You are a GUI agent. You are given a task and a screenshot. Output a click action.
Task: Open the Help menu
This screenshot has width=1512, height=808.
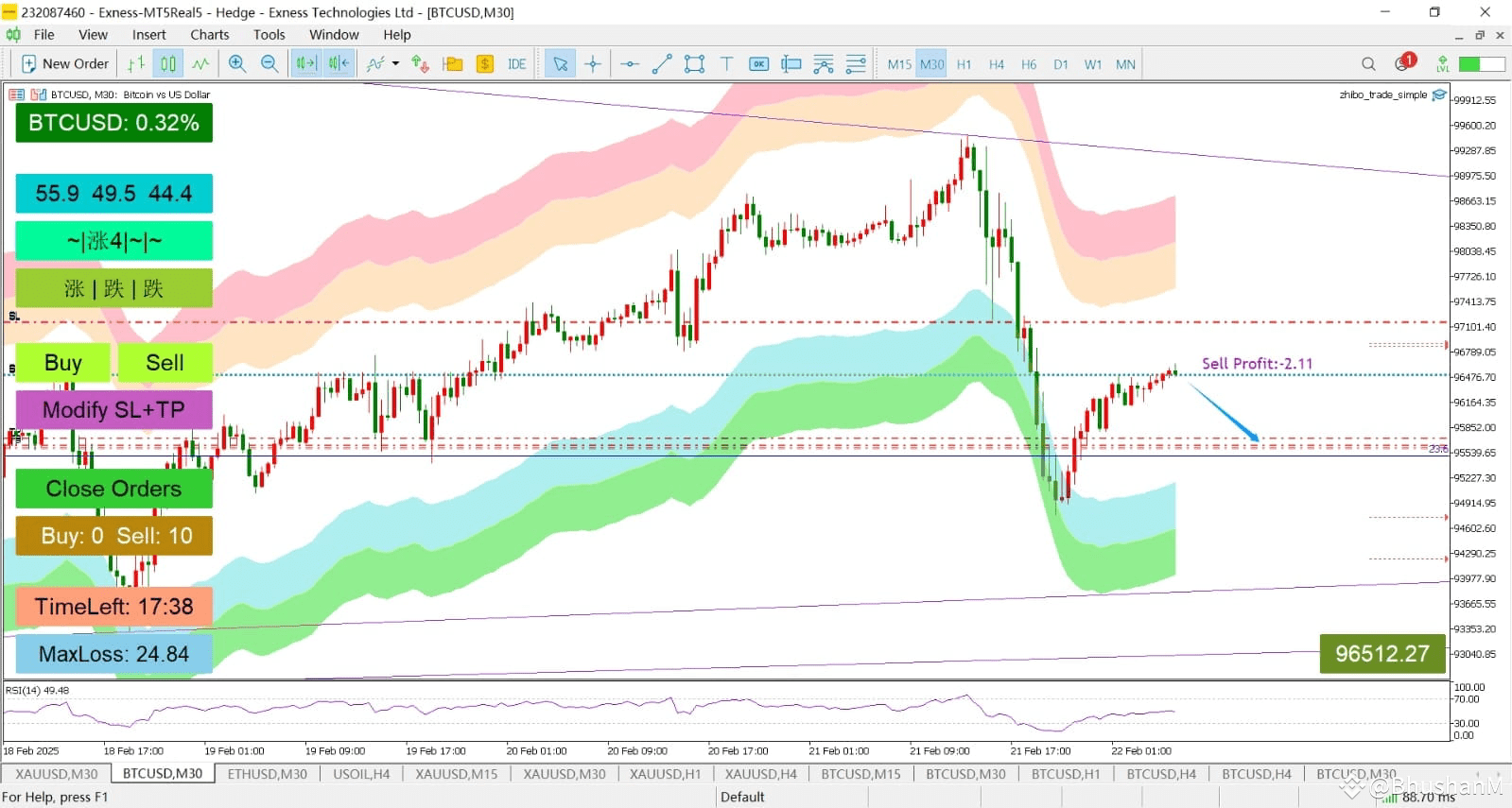click(396, 35)
